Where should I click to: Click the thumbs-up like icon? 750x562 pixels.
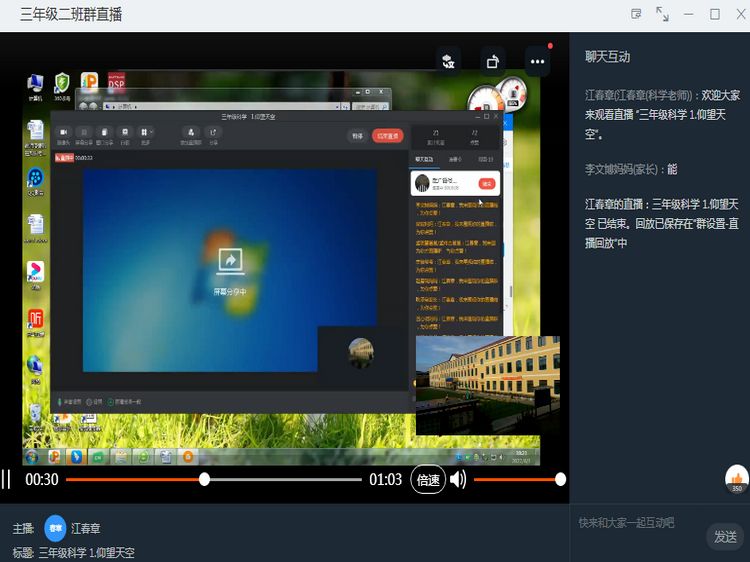[737, 480]
